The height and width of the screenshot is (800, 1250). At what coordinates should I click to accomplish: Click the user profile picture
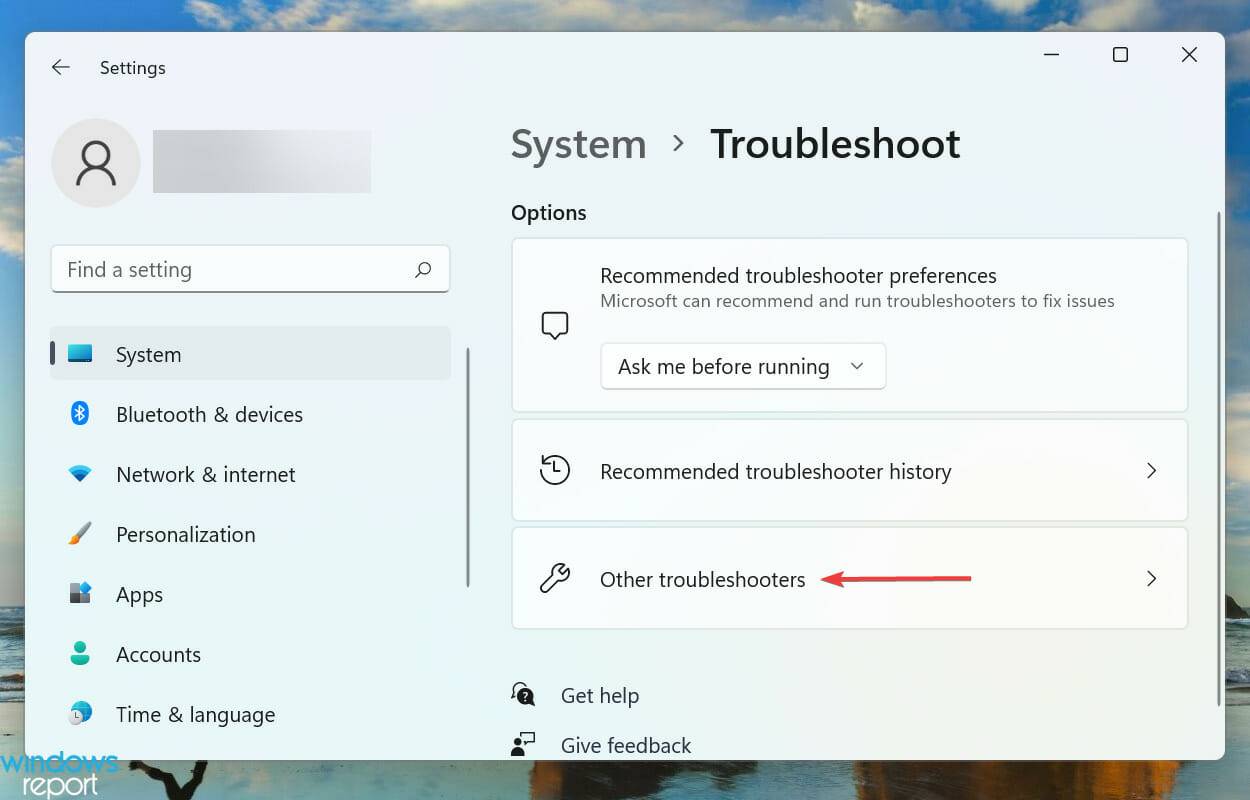pos(95,162)
